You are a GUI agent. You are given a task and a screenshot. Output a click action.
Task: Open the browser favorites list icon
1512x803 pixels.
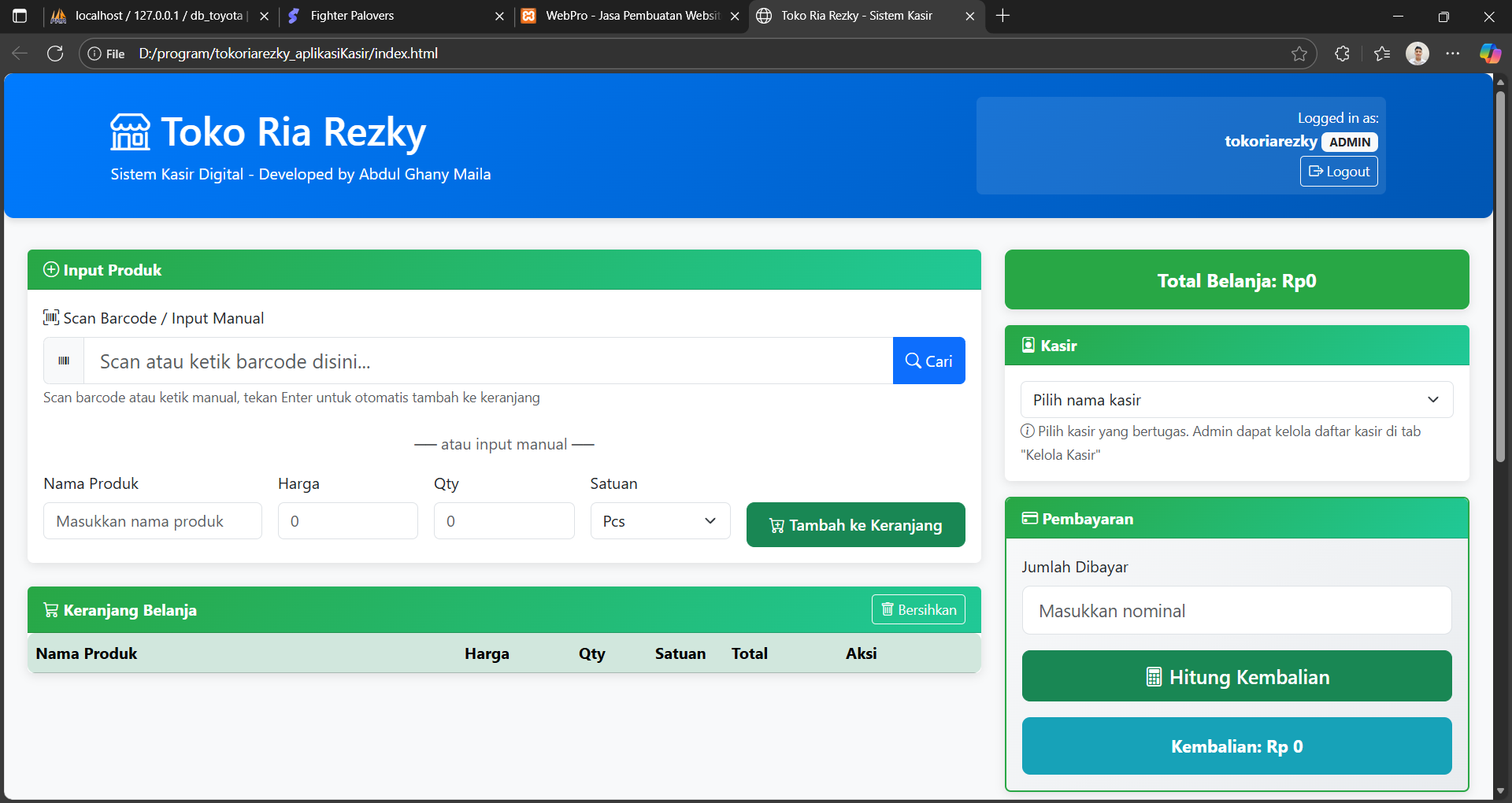[1382, 54]
